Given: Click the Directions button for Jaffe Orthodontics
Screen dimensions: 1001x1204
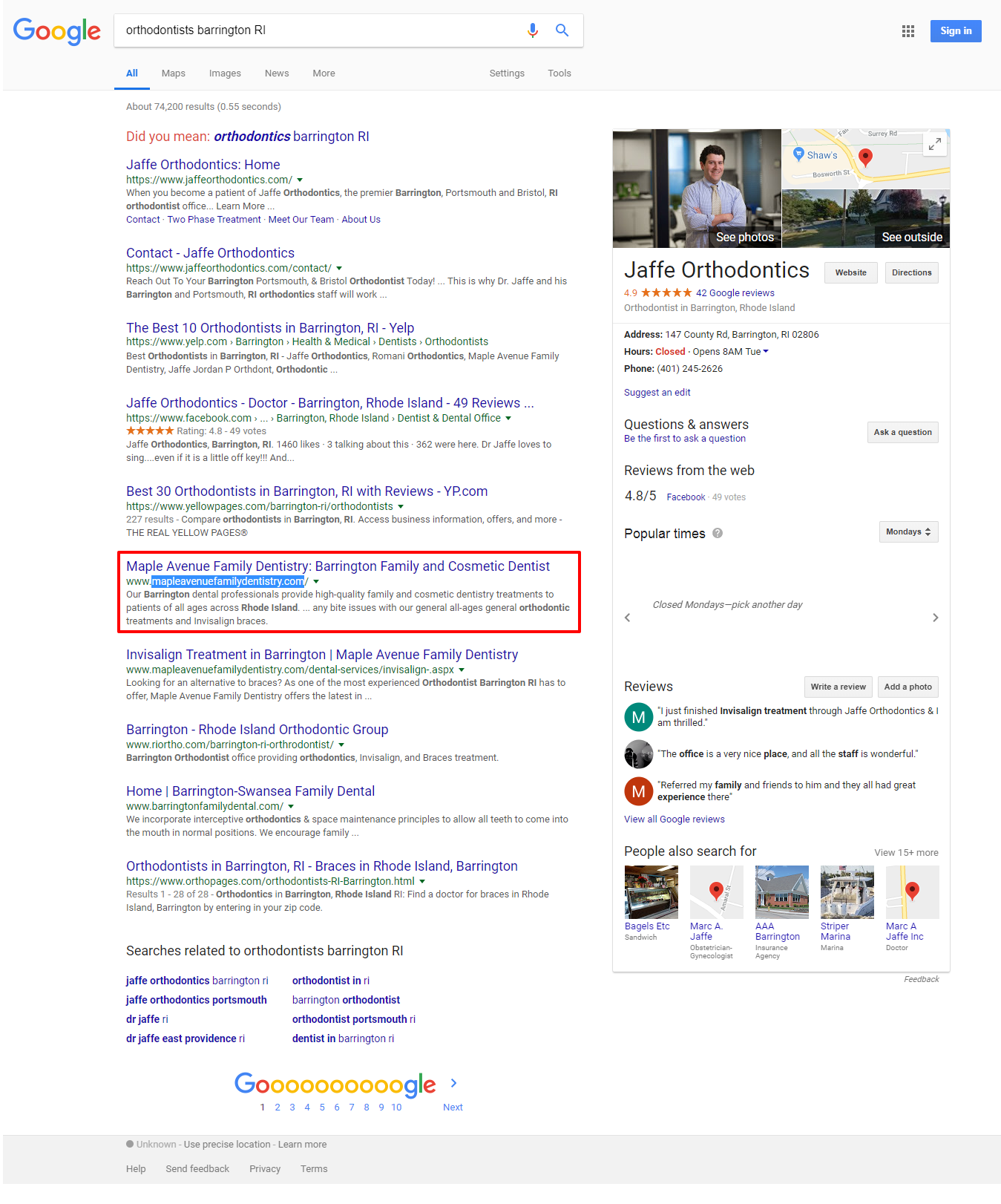Looking at the screenshot, I should pos(911,273).
